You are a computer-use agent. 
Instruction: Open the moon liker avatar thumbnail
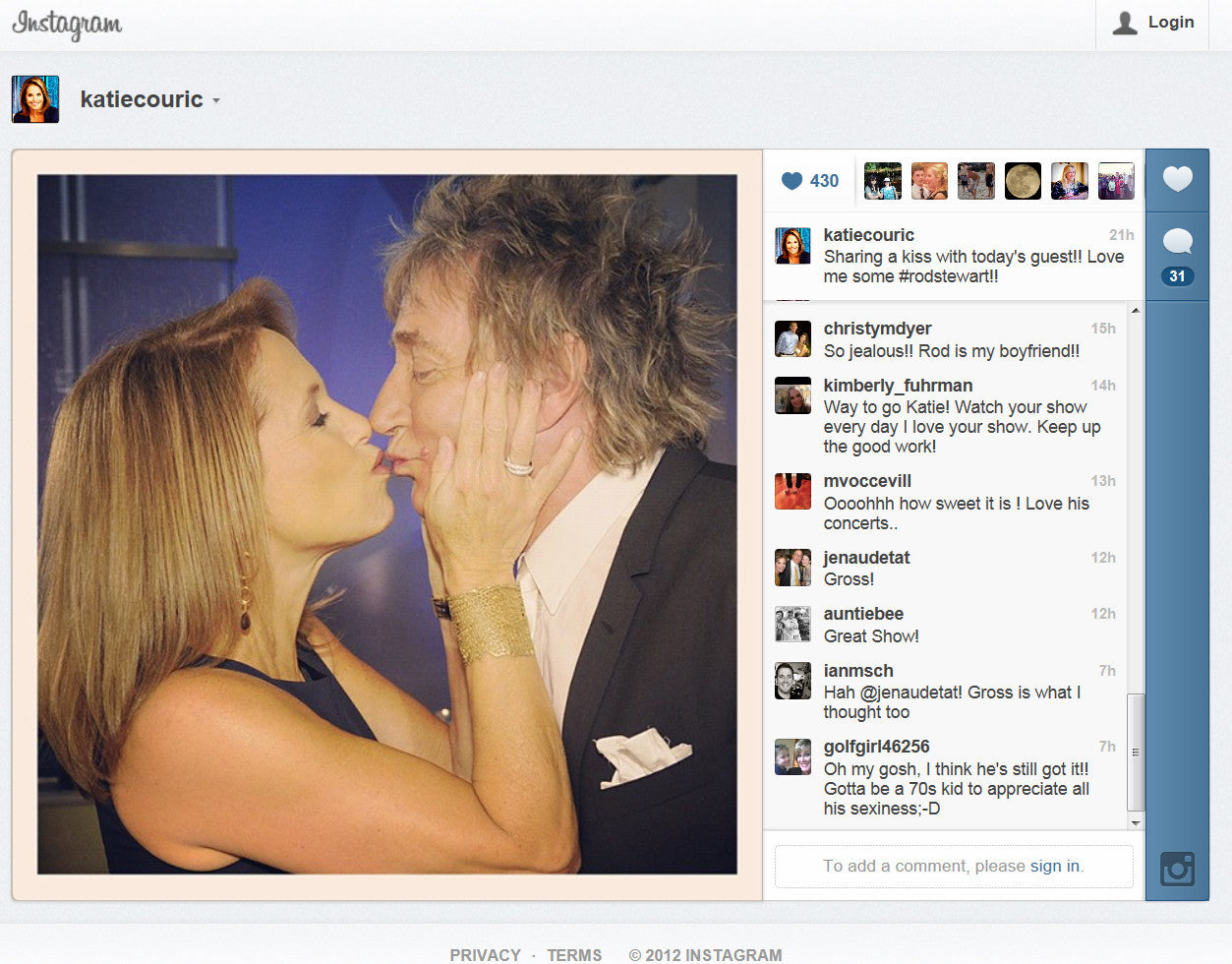tap(1023, 181)
